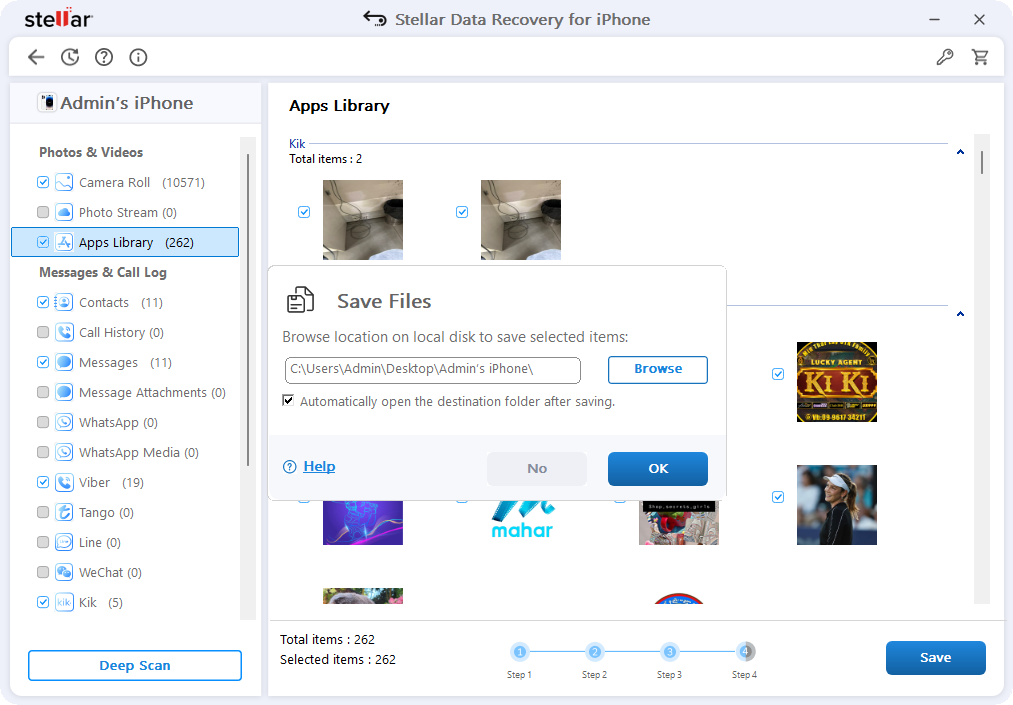Screen dimensions: 1013x705
Task: Click the Photo Stream cloud icon
Action: (64, 212)
